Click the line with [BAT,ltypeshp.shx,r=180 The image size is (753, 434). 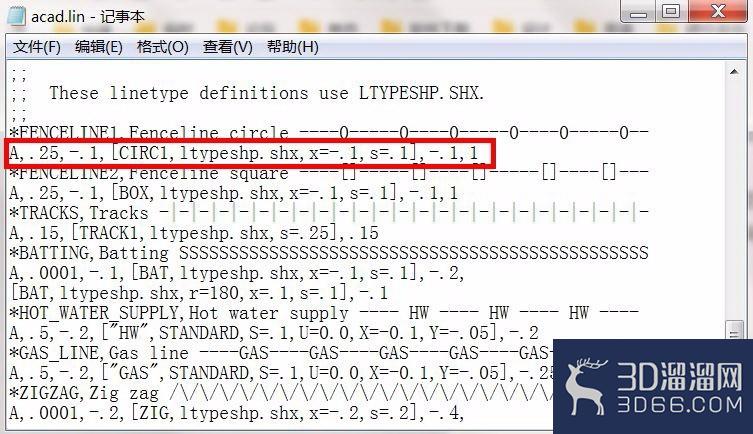coord(199,293)
